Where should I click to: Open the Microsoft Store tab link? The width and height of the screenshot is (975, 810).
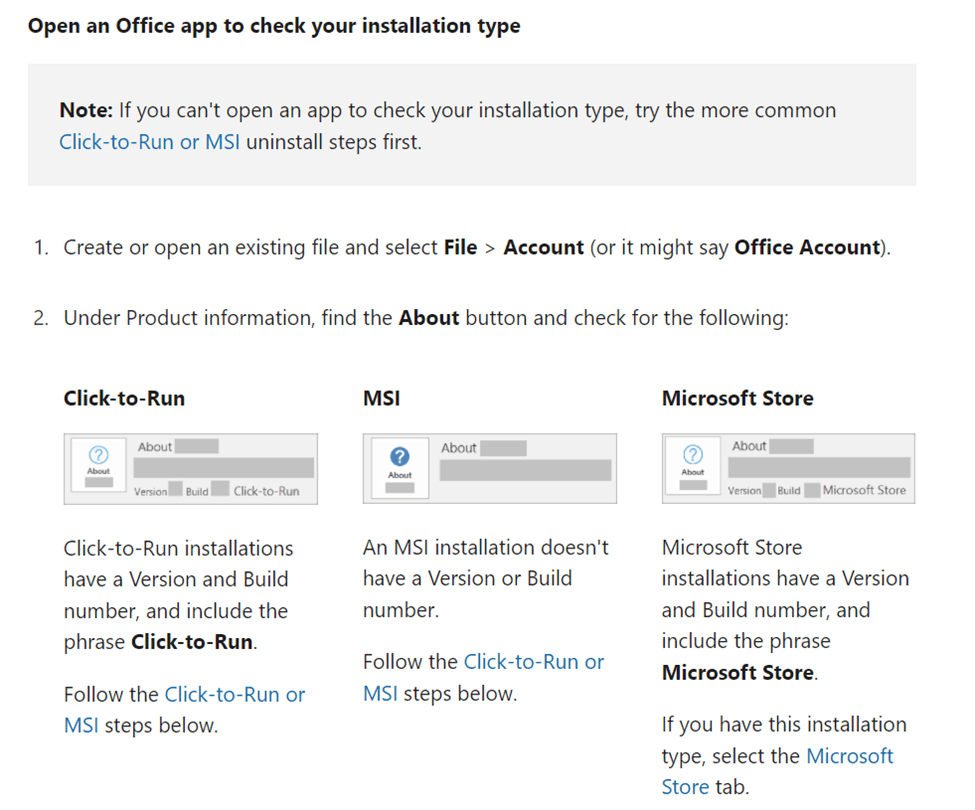[x=849, y=756]
